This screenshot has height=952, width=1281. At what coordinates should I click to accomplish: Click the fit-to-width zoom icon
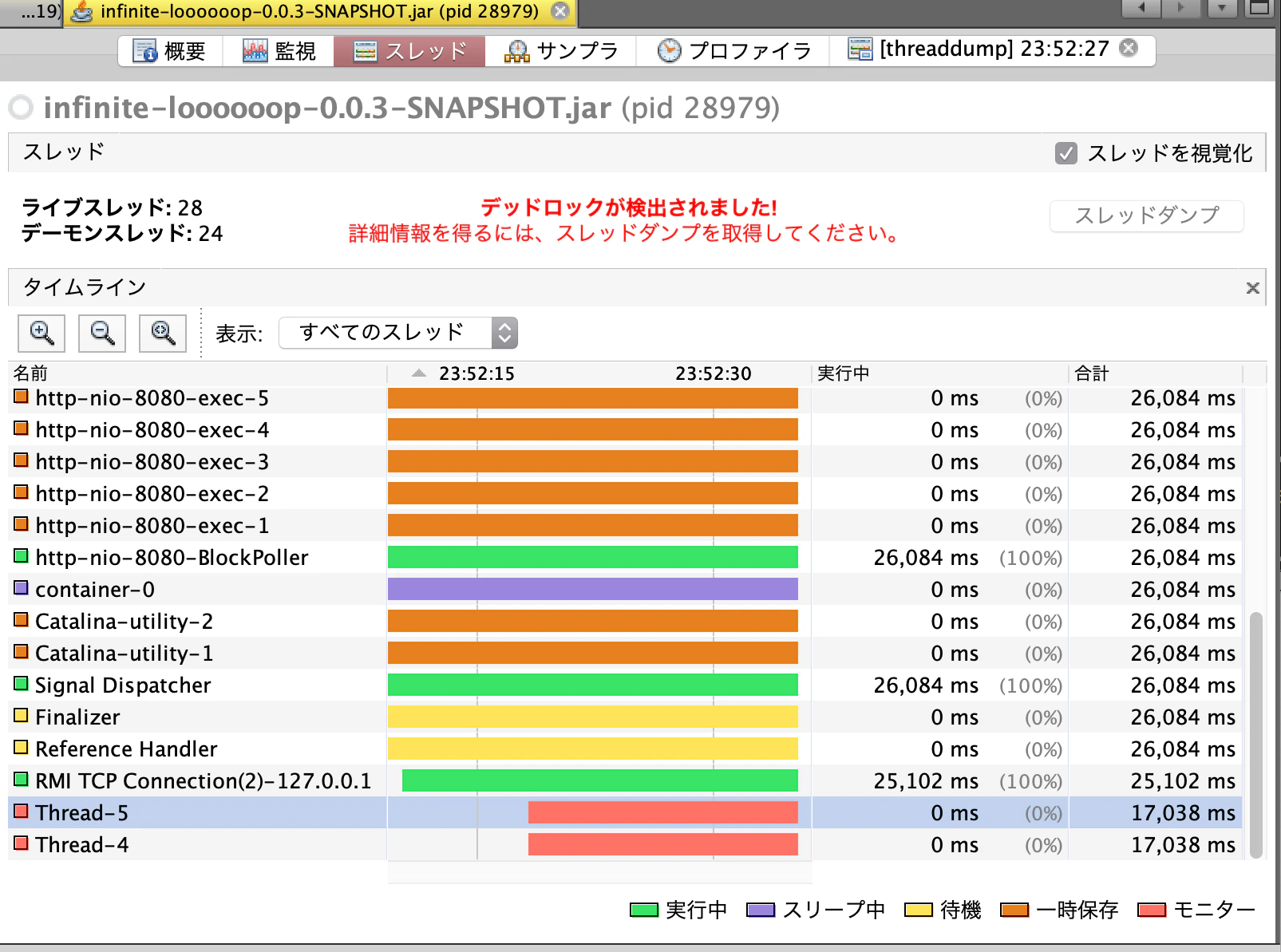[x=163, y=333]
